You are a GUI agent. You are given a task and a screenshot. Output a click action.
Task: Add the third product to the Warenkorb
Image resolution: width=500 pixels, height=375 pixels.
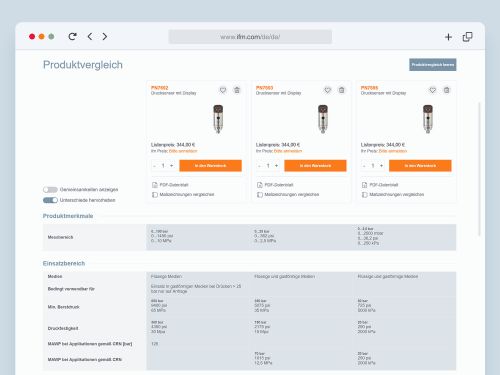[420, 166]
